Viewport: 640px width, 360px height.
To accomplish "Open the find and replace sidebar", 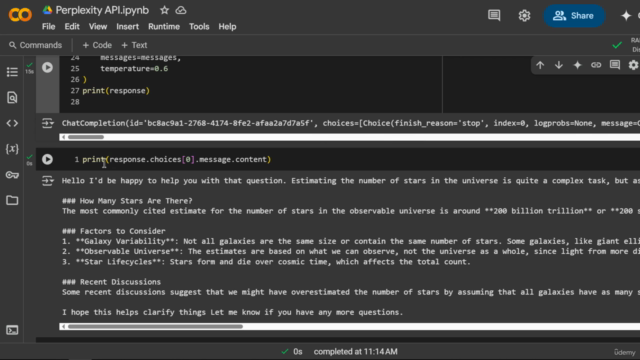I will (12, 98).
